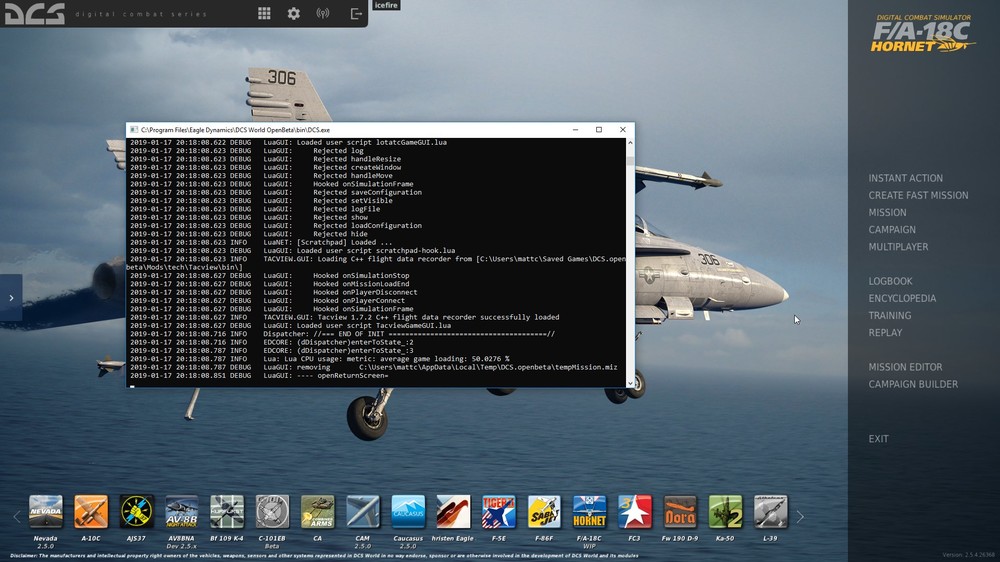Click EXIT to quit DCS

pos(878,439)
